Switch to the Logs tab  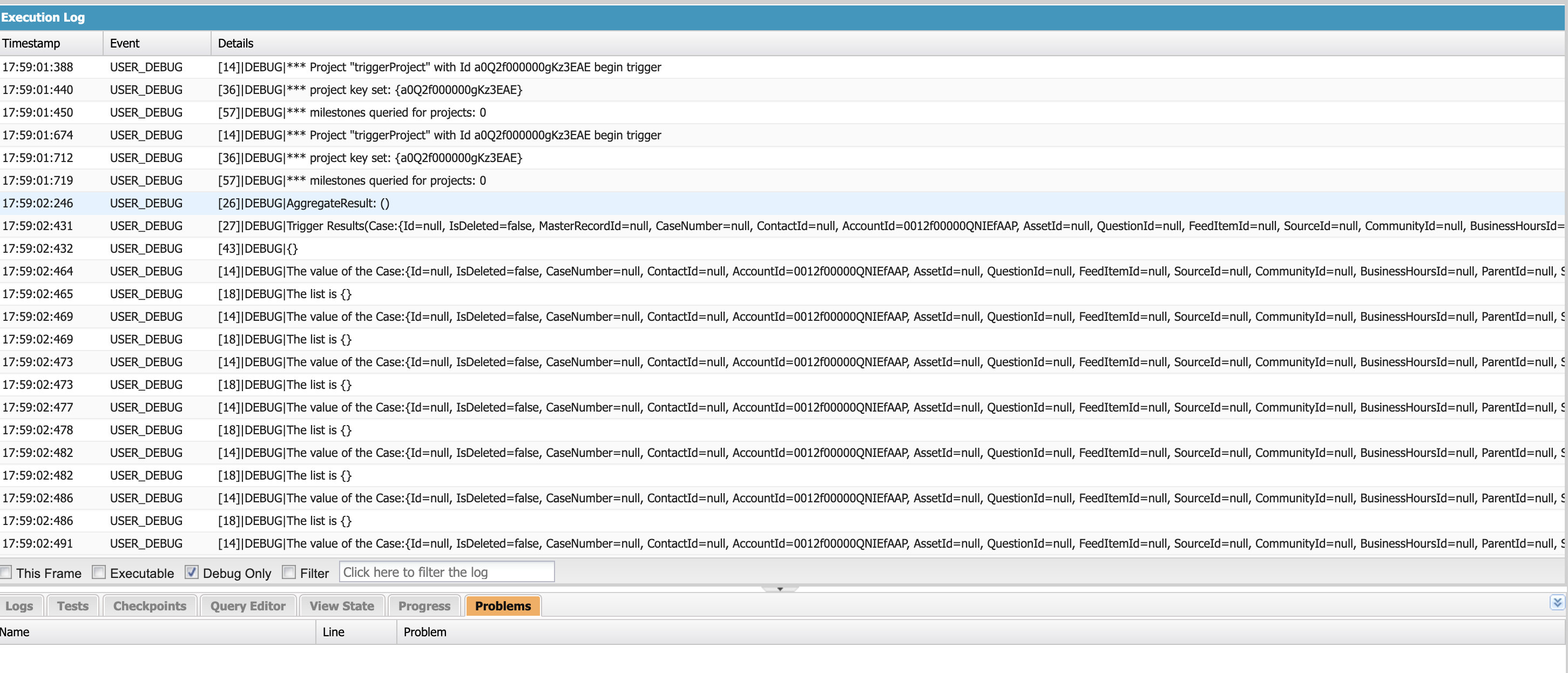19,606
